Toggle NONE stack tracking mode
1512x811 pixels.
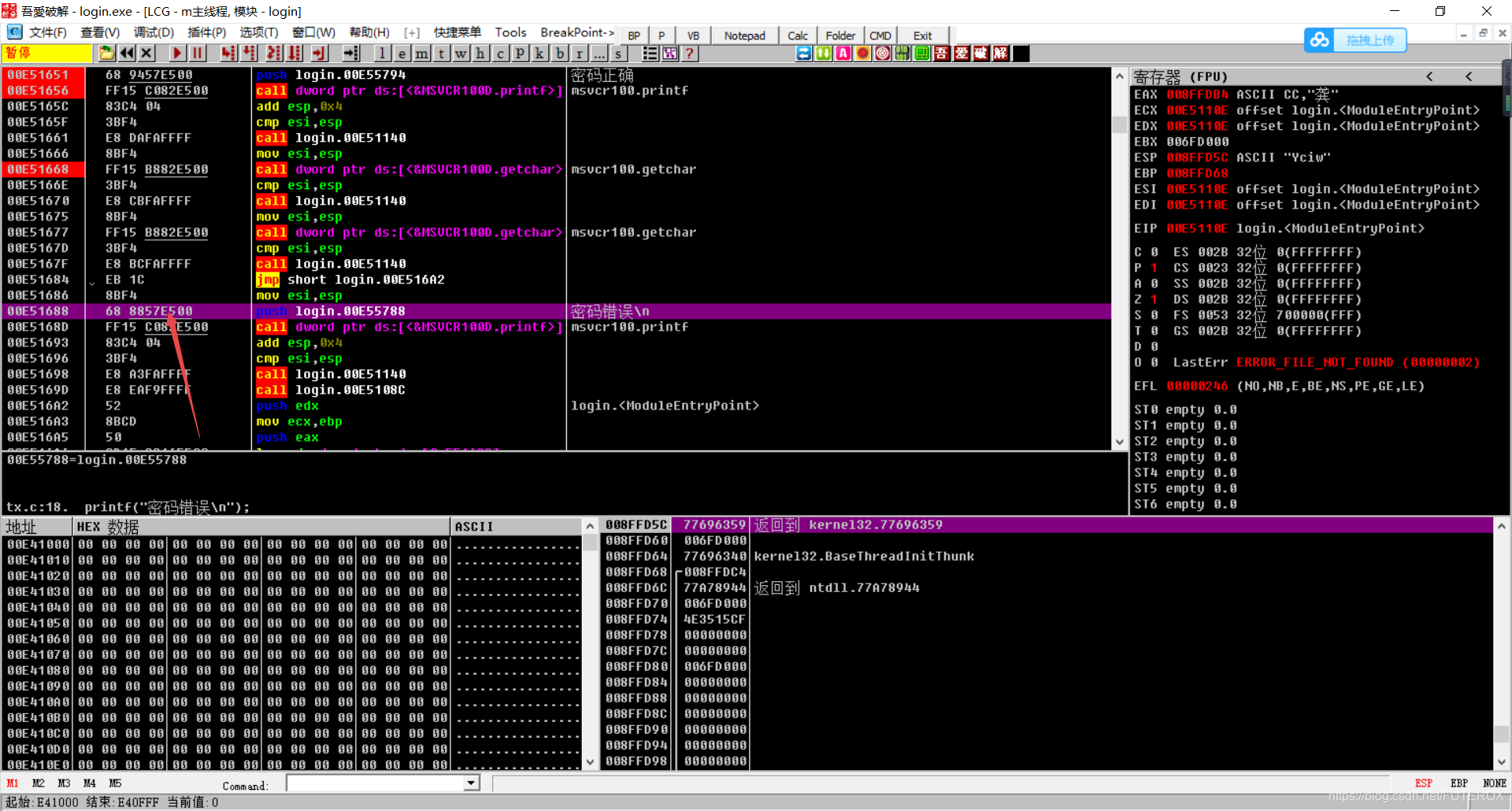pos(1494,783)
